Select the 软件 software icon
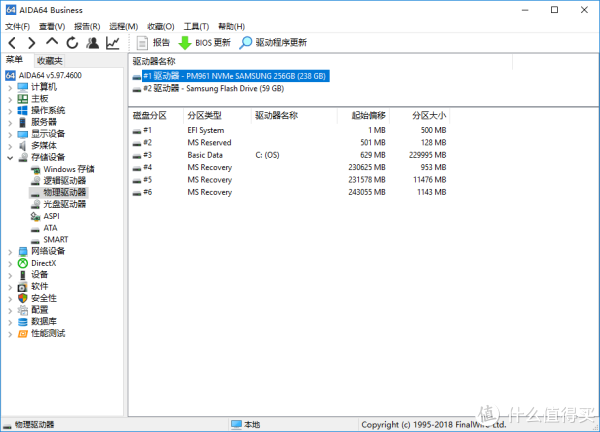This screenshot has width=600, height=432. 23,287
